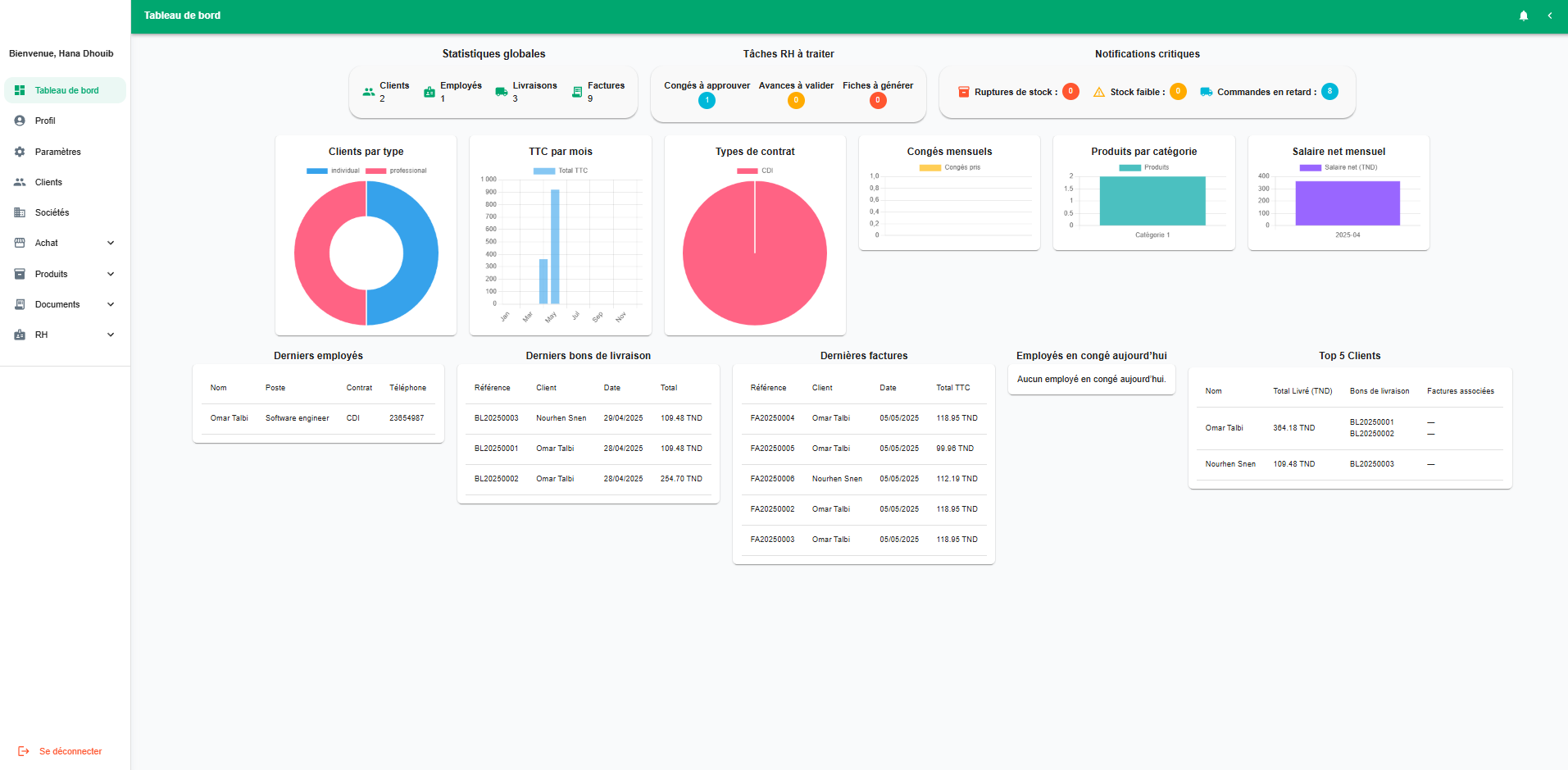Click the RH badge icon in sidebar
Image resolution: width=1568 pixels, height=770 pixels.
click(20, 335)
